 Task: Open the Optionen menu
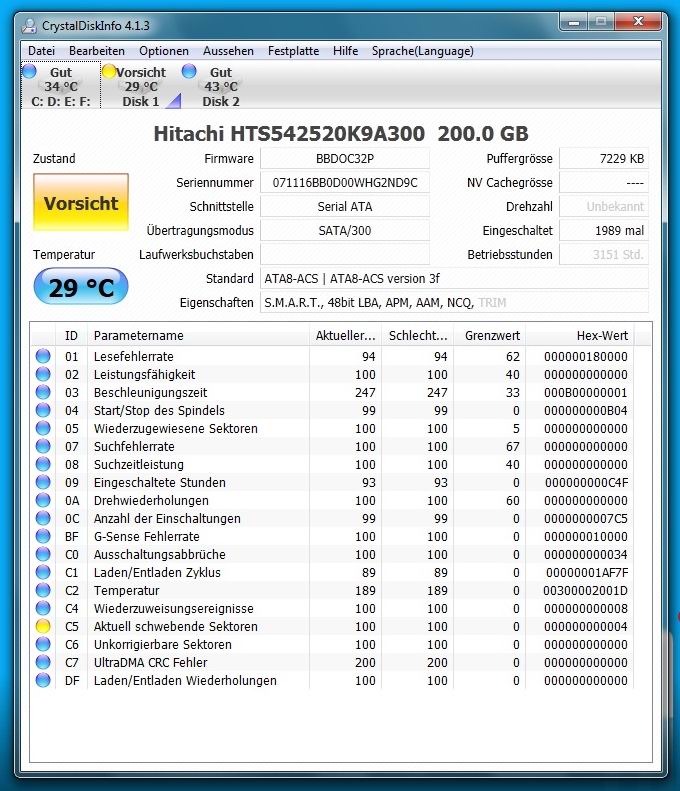164,51
